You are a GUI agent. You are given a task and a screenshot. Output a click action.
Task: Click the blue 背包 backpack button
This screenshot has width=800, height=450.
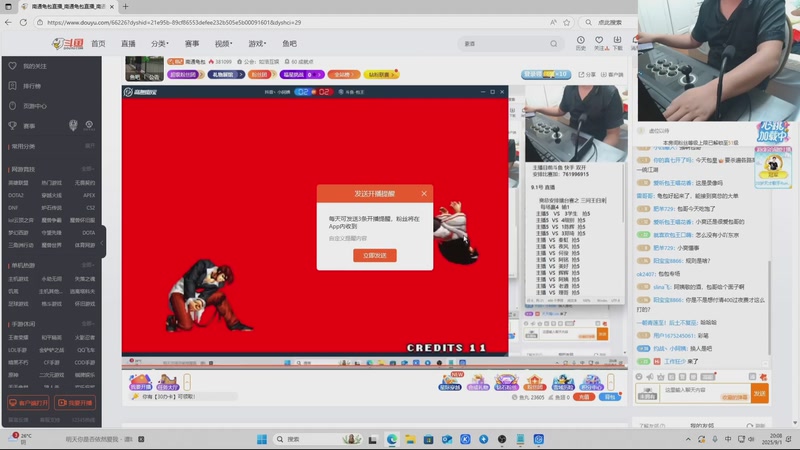pyautogui.click(x=610, y=397)
